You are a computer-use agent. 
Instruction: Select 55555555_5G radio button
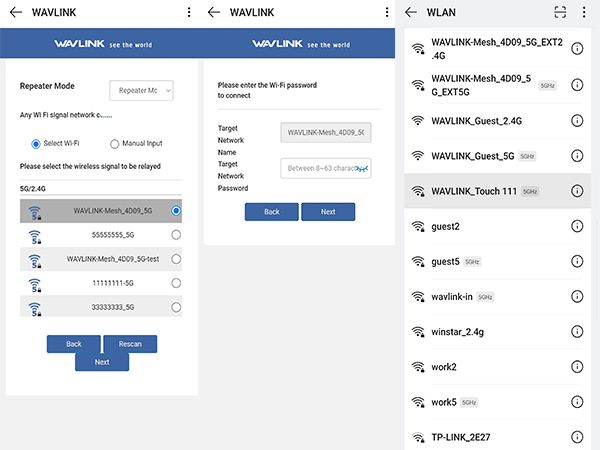[176, 235]
